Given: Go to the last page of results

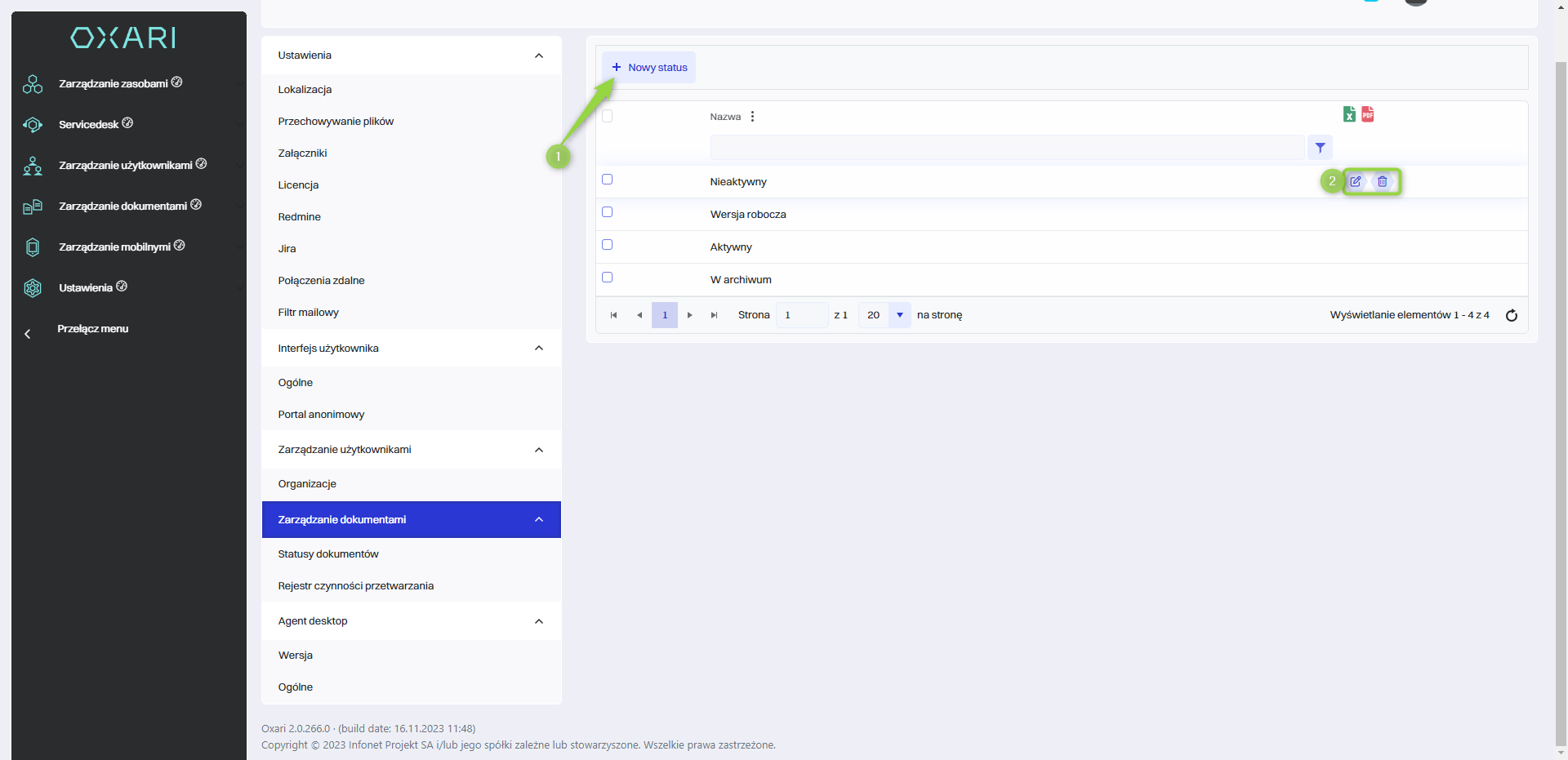Looking at the screenshot, I should pyautogui.click(x=714, y=315).
